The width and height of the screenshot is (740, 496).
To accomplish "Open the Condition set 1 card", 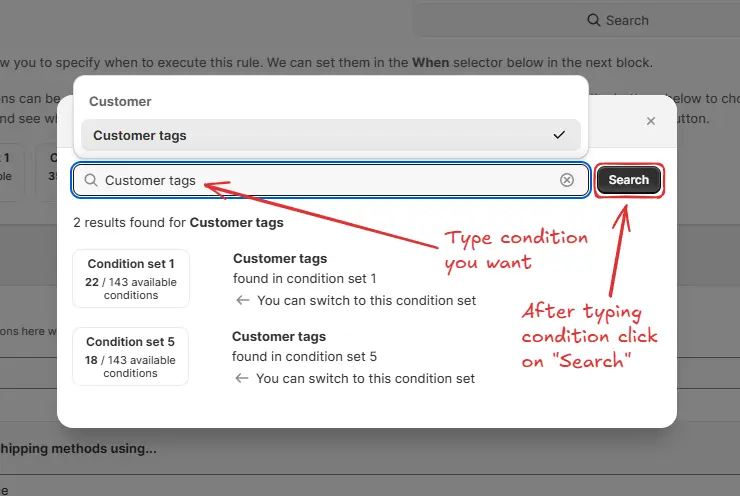I will pyautogui.click(x=131, y=279).
